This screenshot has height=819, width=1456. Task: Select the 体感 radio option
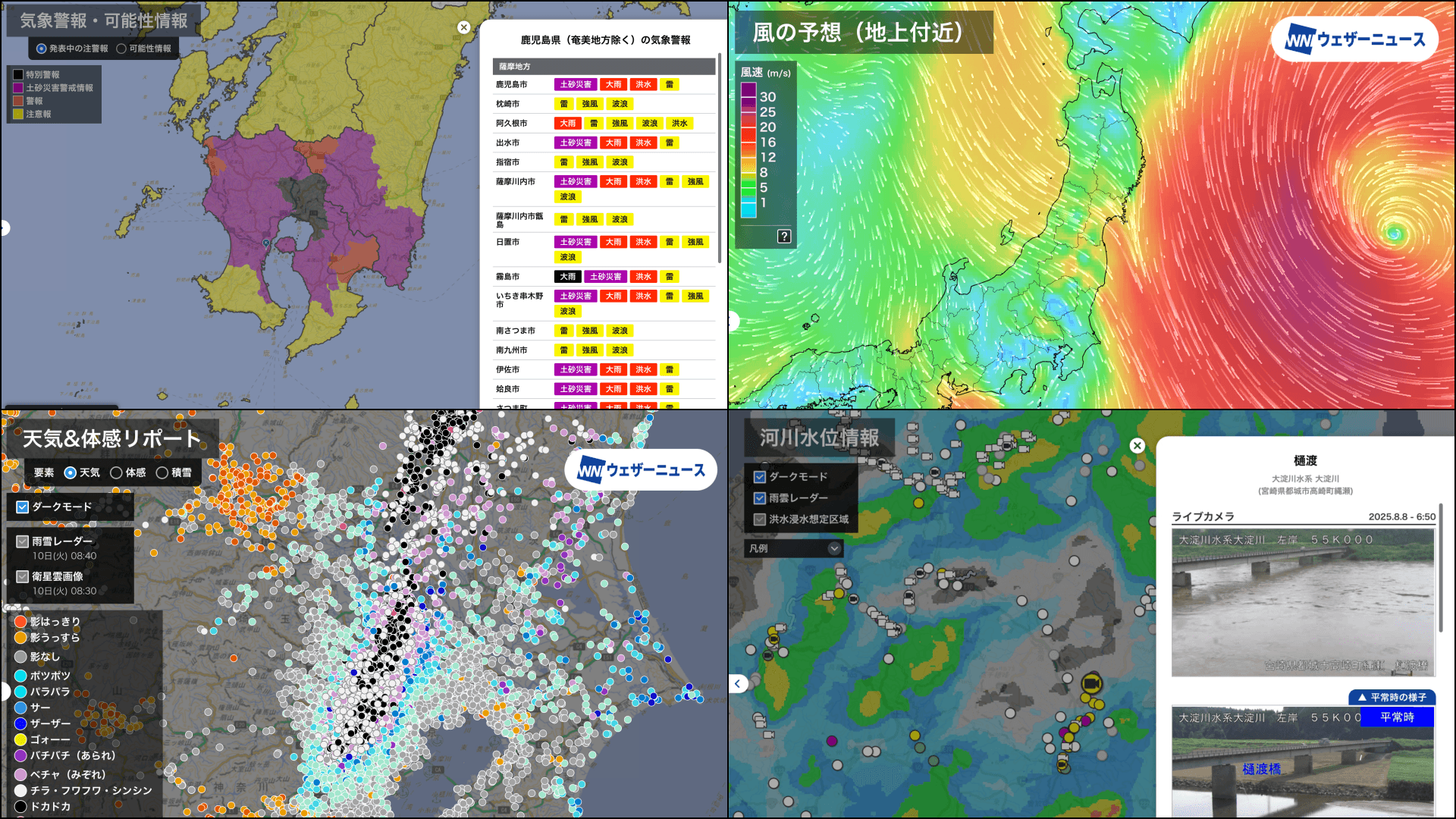[116, 472]
